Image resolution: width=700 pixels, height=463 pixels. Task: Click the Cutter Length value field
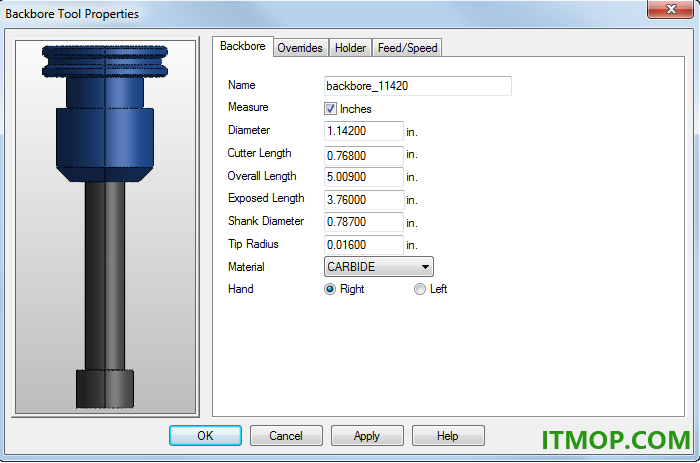tap(363, 155)
